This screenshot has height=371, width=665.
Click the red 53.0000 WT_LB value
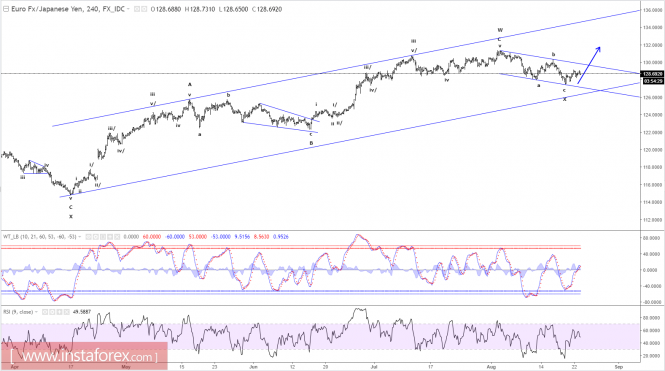tap(198, 237)
